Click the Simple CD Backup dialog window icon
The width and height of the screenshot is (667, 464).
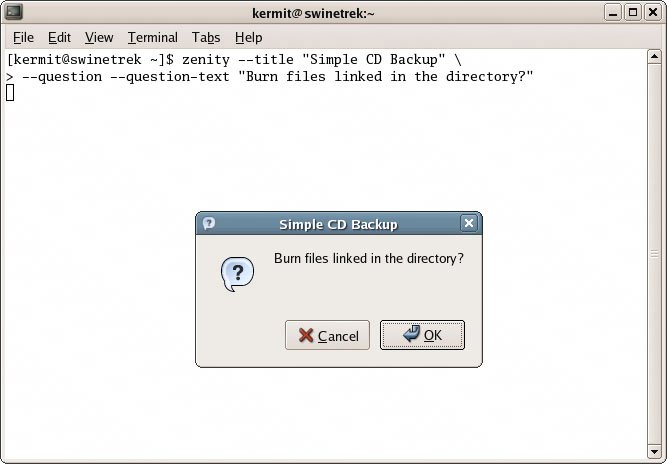pos(209,224)
